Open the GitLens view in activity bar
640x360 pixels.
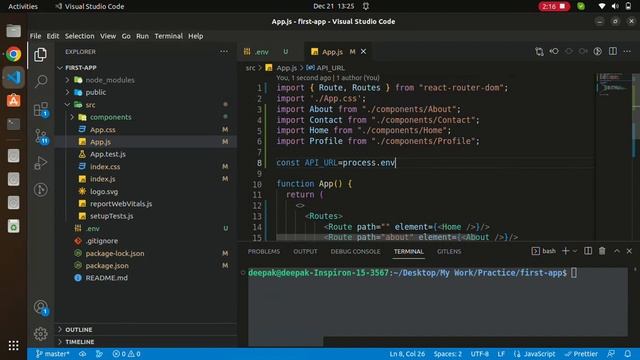point(40,190)
